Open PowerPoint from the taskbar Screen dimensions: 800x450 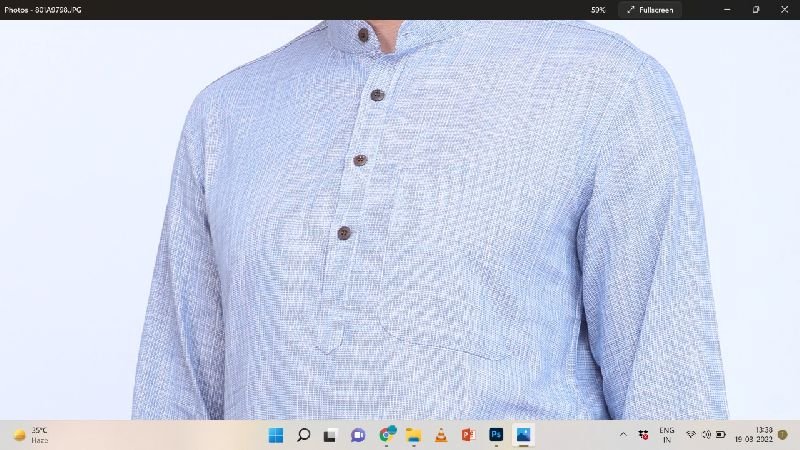467,435
